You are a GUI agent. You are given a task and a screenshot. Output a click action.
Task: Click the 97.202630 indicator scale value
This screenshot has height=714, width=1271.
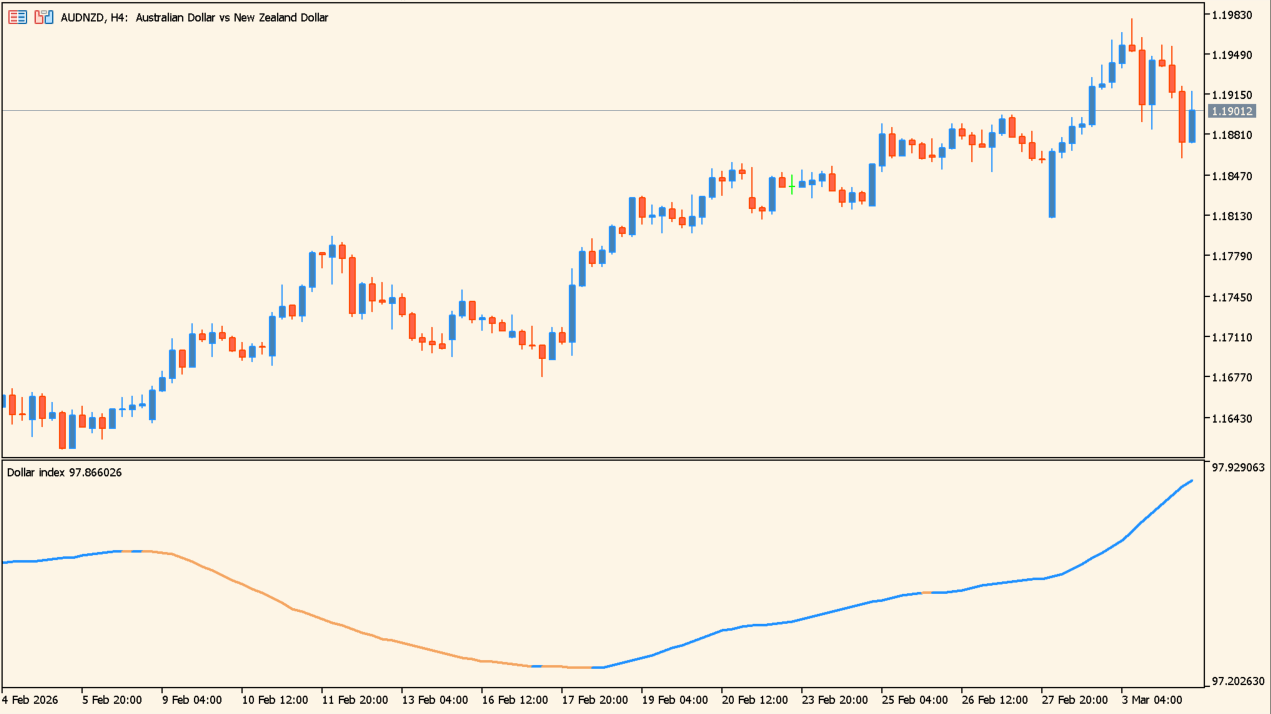[x=1238, y=682]
